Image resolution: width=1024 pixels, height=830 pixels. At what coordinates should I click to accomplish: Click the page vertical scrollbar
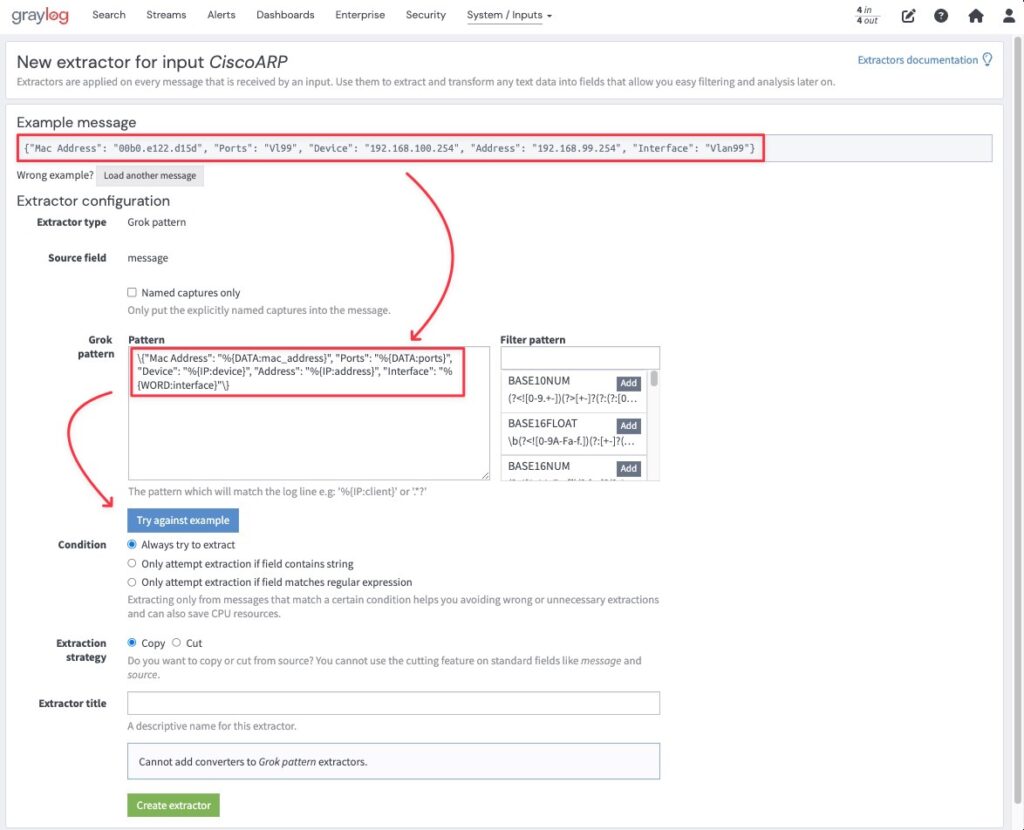1017,418
